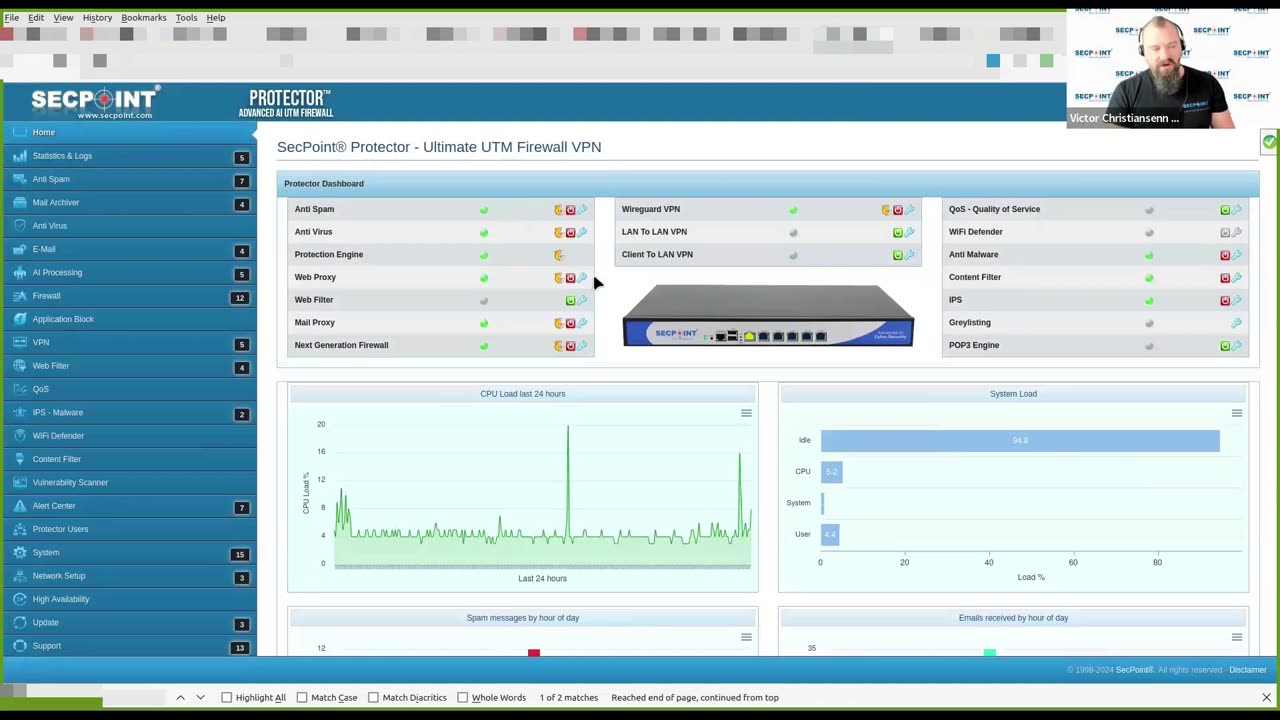Find next match arrow button
The width and height of the screenshot is (1280, 720).
tap(200, 698)
